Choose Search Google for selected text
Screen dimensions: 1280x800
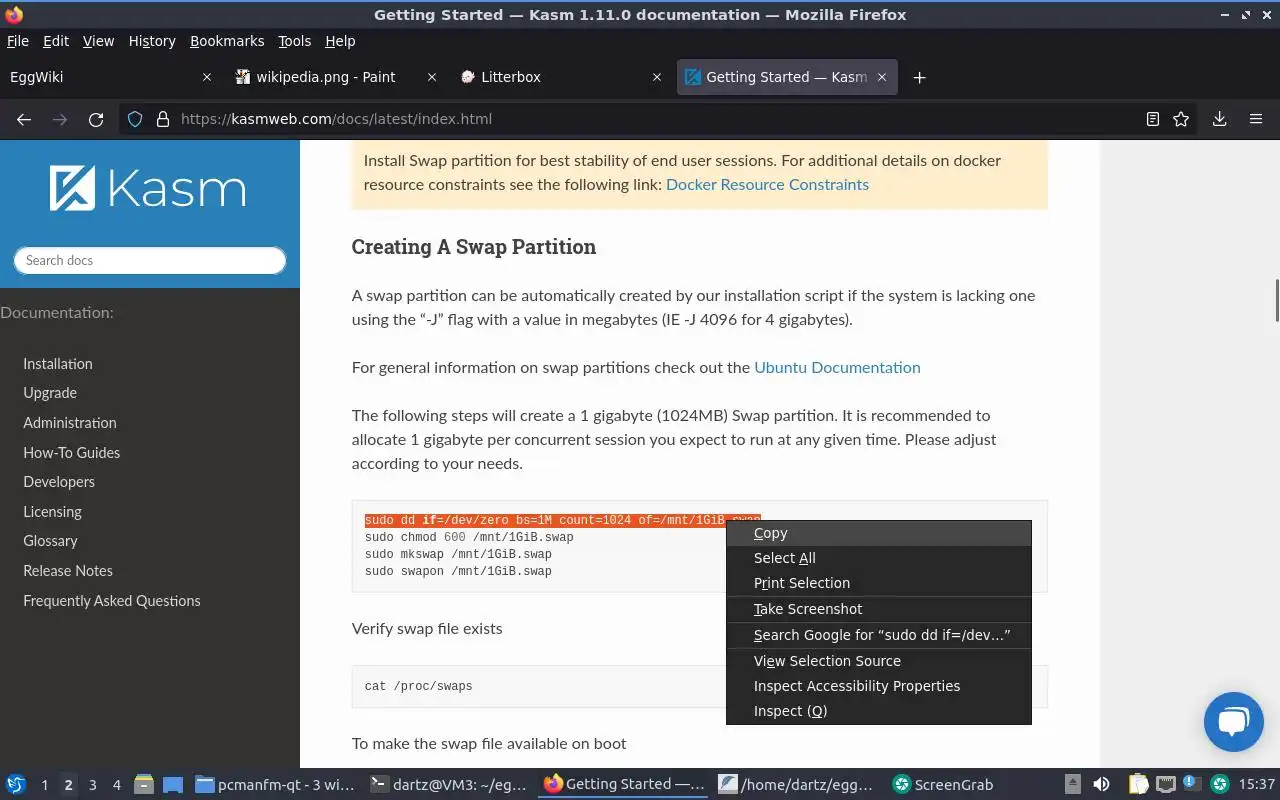(x=878, y=635)
